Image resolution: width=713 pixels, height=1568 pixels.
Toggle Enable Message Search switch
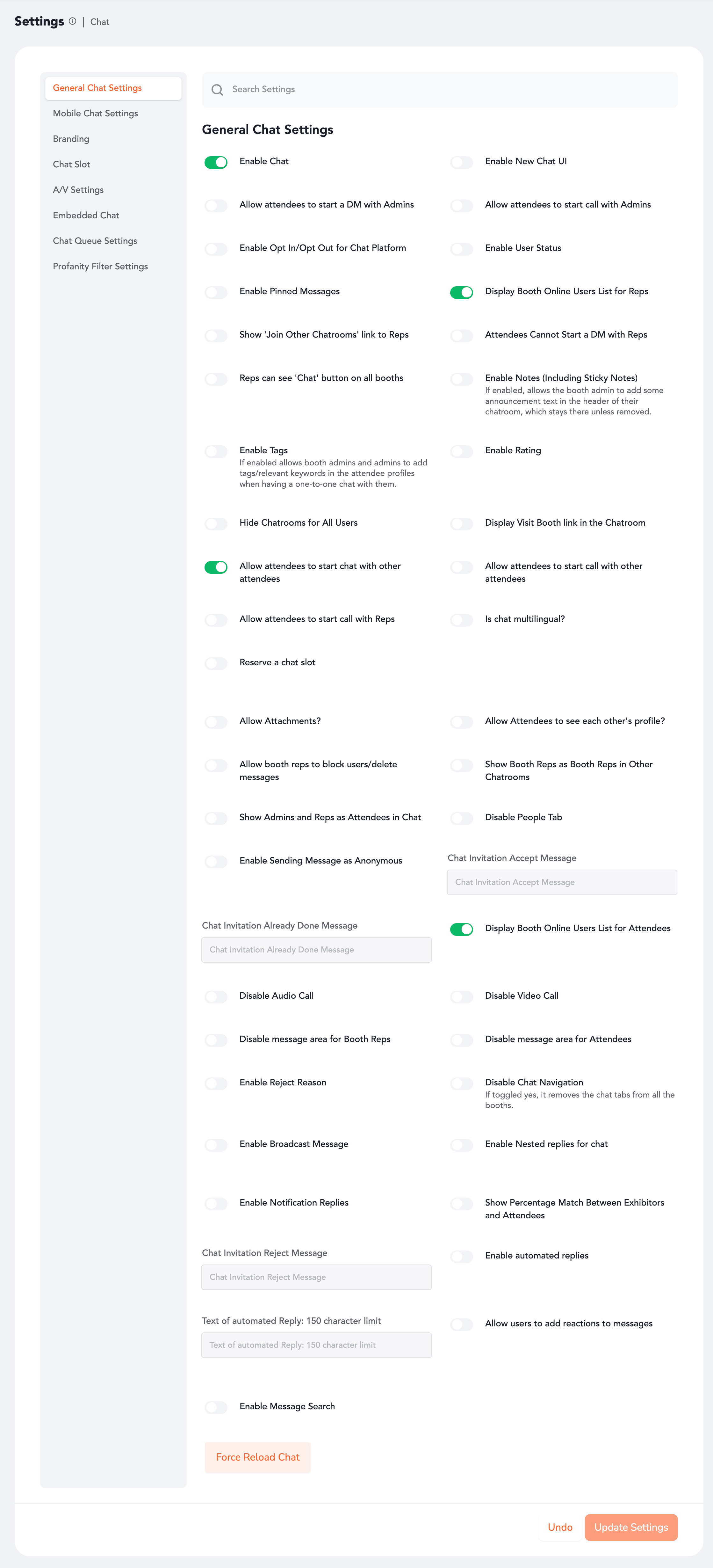pos(216,1407)
